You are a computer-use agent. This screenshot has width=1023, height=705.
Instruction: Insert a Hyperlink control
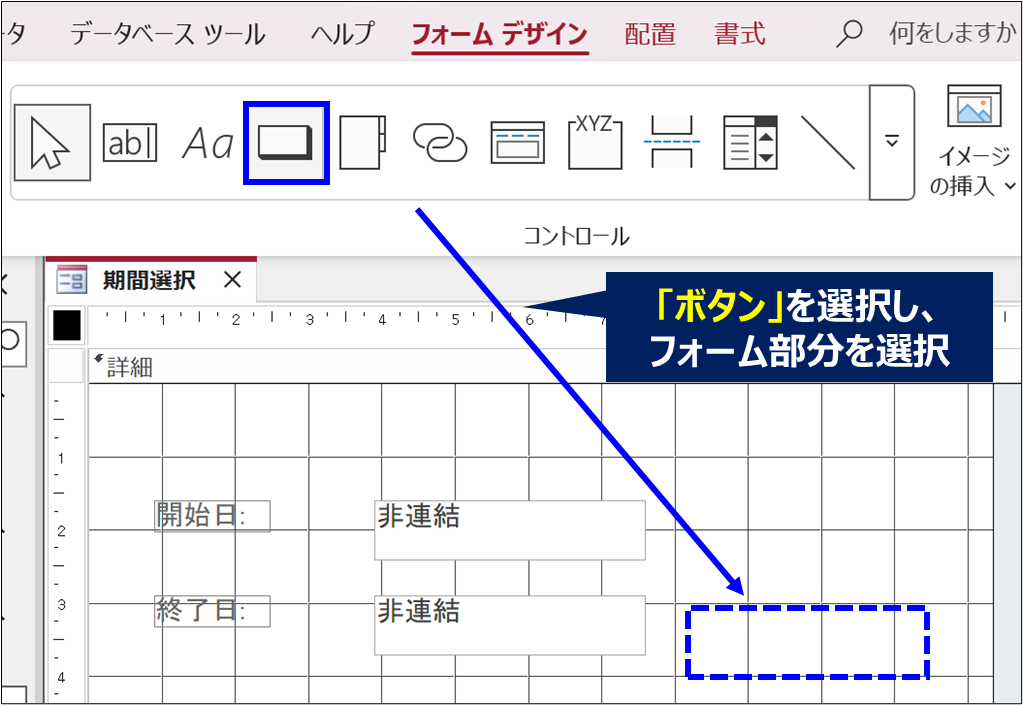point(440,143)
